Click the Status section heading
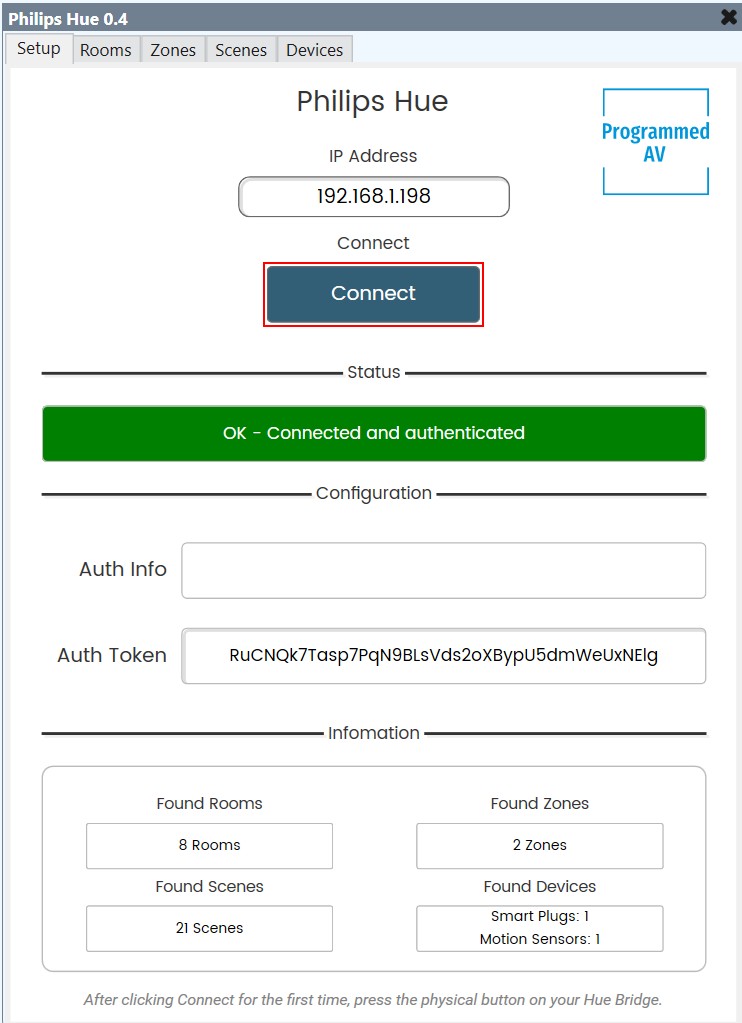Image resolution: width=742 pixels, height=1023 pixels. (374, 373)
